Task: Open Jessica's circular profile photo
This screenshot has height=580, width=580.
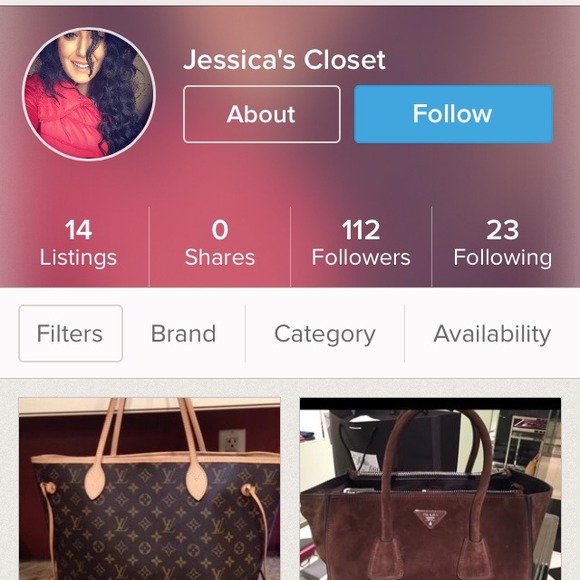Action: pyautogui.click(x=89, y=94)
